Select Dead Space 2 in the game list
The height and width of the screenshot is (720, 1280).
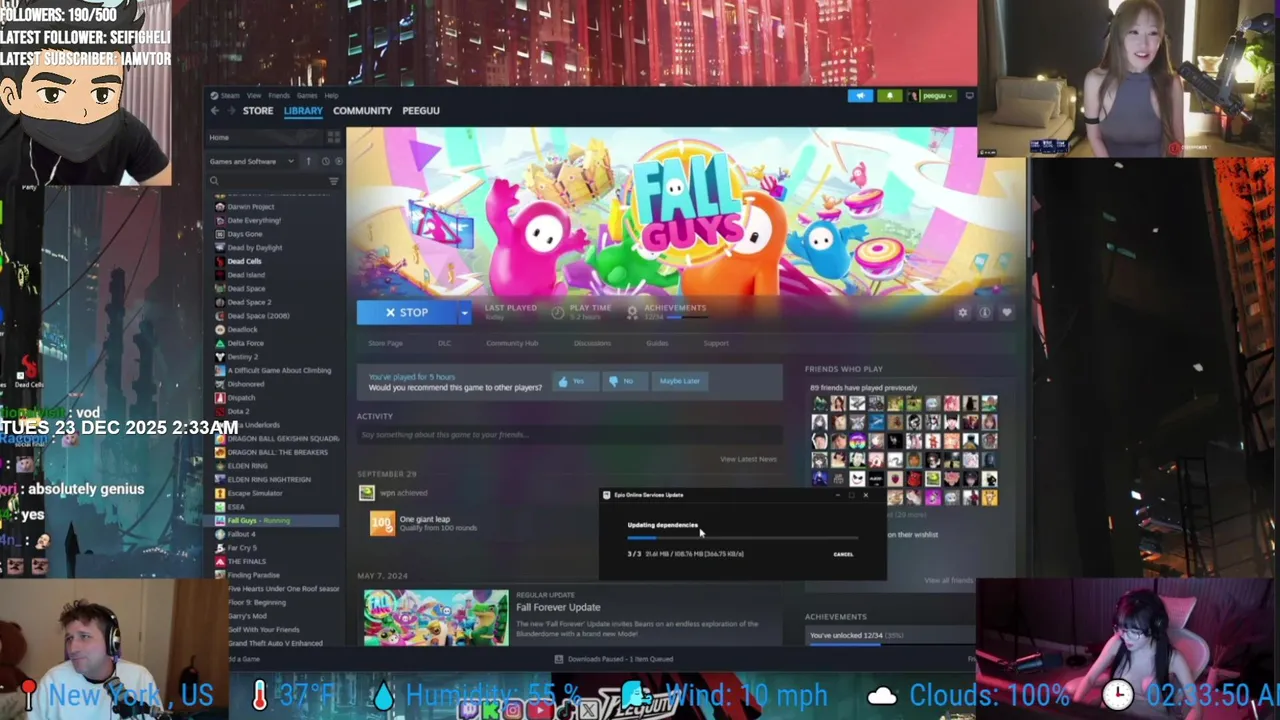(x=249, y=302)
